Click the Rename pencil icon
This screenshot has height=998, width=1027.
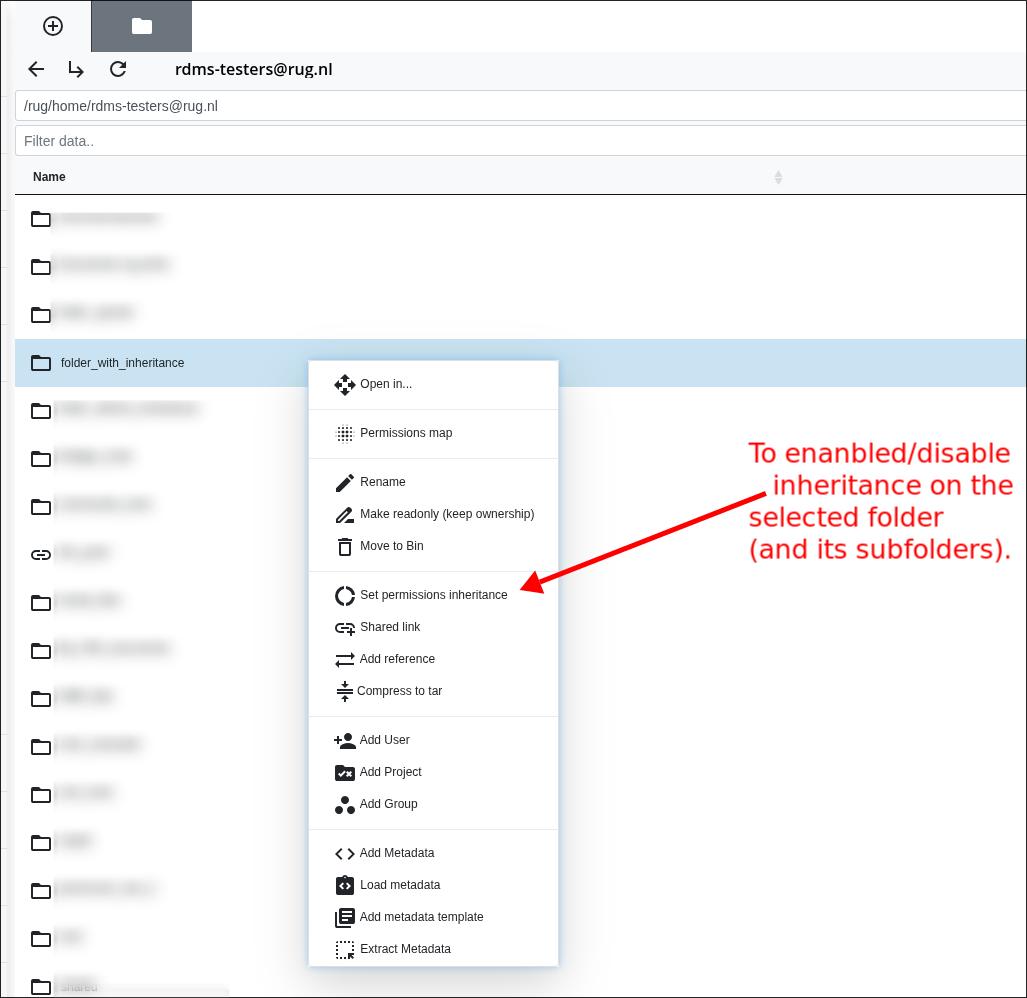tap(345, 483)
